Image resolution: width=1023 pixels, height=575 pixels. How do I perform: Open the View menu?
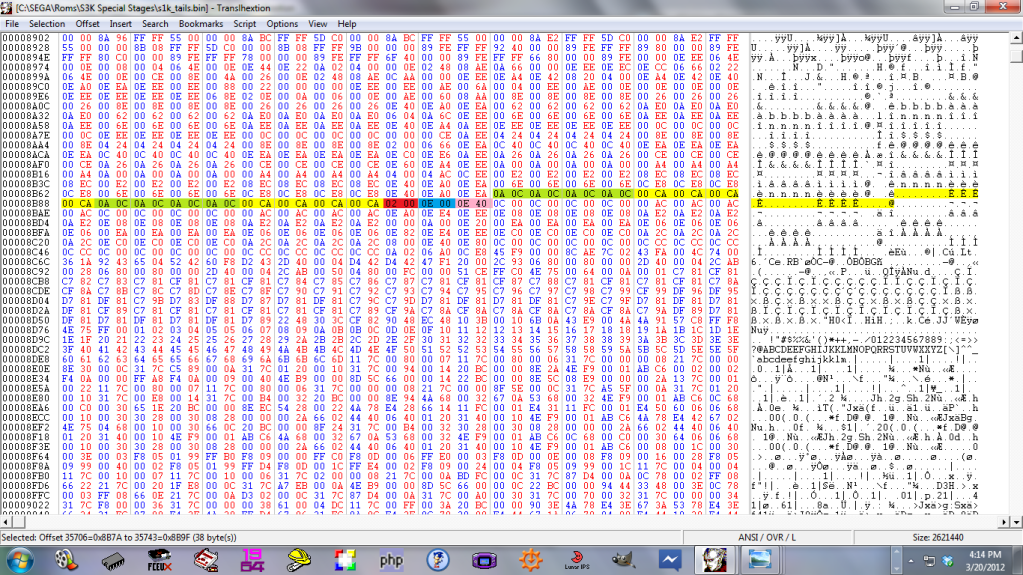(x=318, y=23)
